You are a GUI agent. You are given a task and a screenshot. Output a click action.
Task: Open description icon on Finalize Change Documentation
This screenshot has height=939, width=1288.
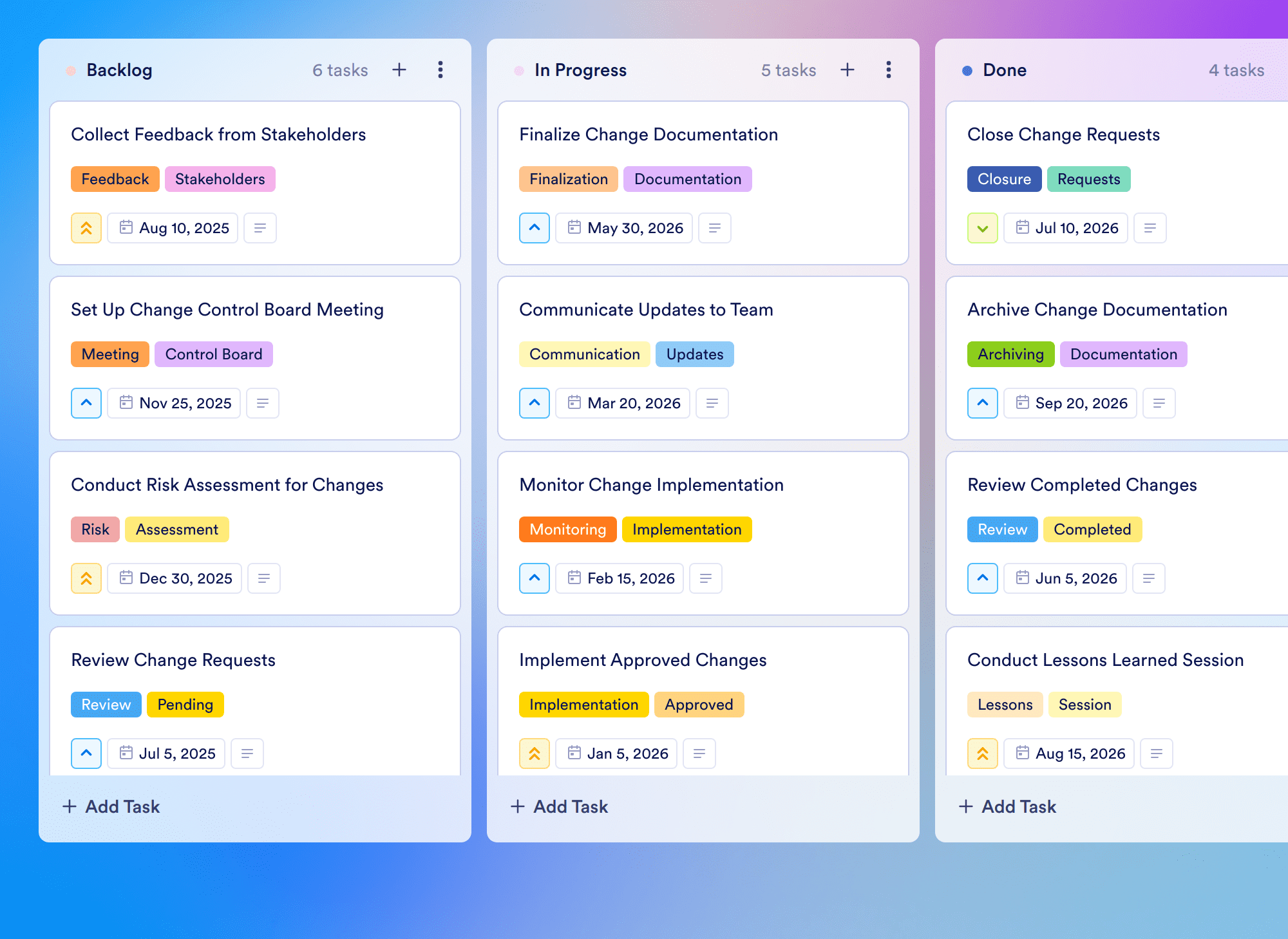click(x=715, y=228)
